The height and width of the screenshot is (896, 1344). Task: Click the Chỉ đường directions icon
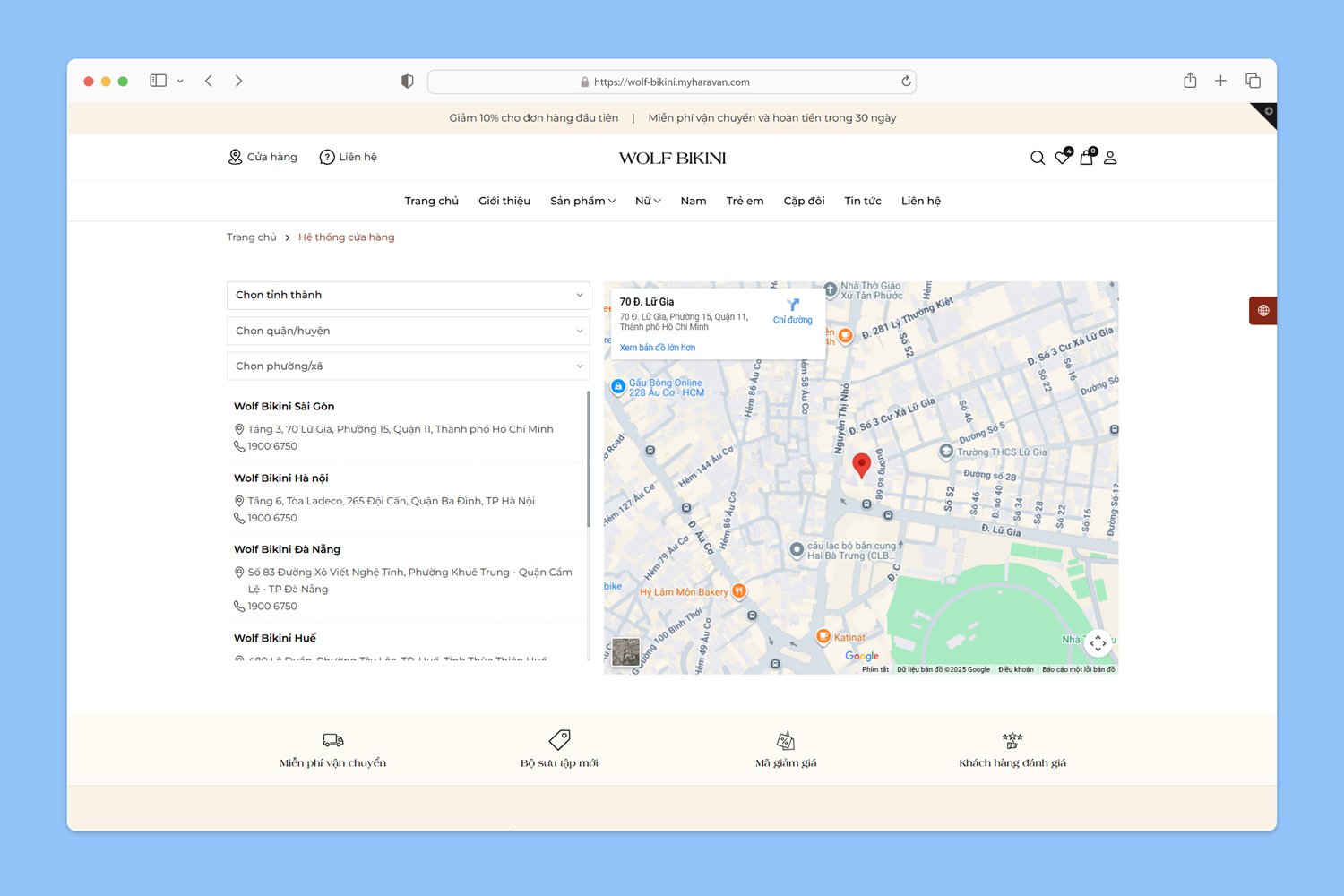pyautogui.click(x=793, y=306)
